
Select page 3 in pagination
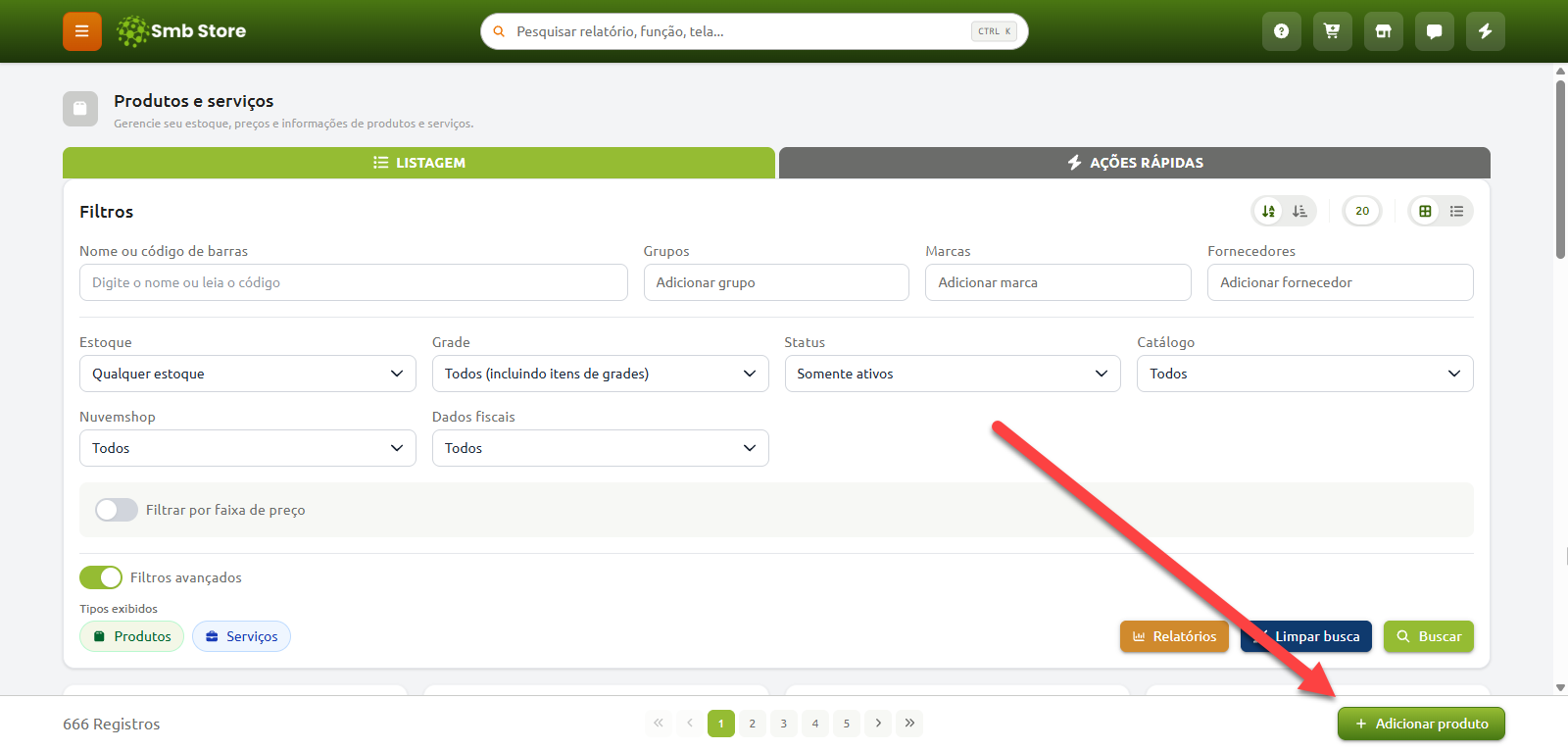(x=784, y=724)
